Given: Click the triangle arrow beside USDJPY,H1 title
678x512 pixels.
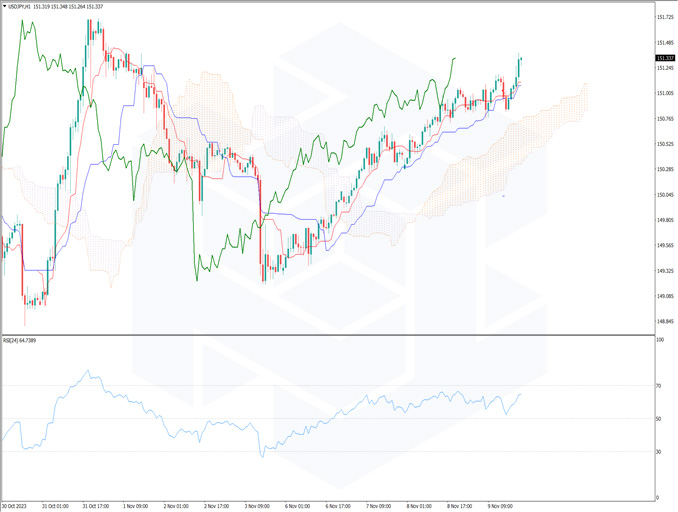Looking at the screenshot, I should (5, 6).
